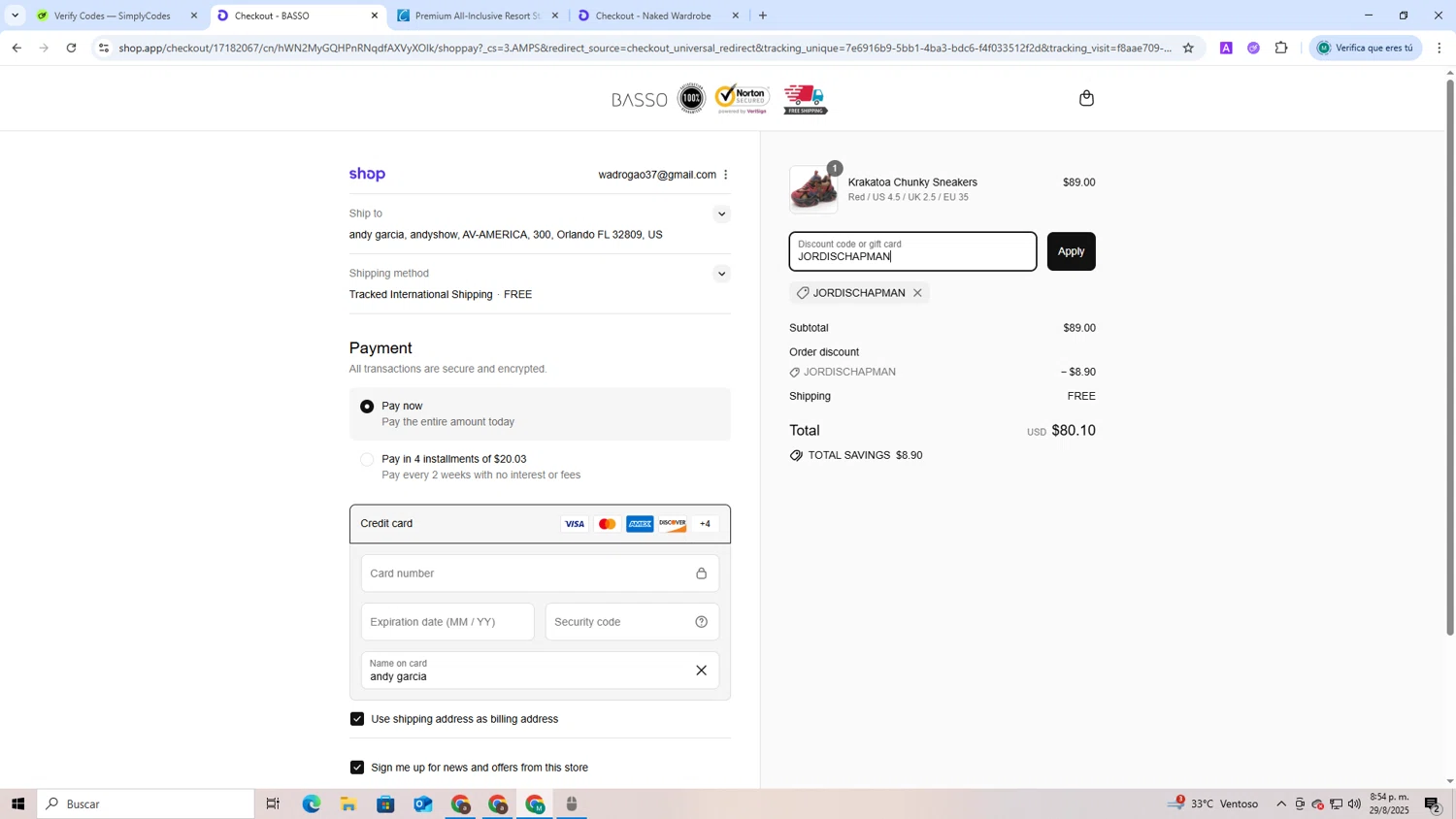Open the Windows Start menu
The height and width of the screenshot is (819, 1456).
17,804
